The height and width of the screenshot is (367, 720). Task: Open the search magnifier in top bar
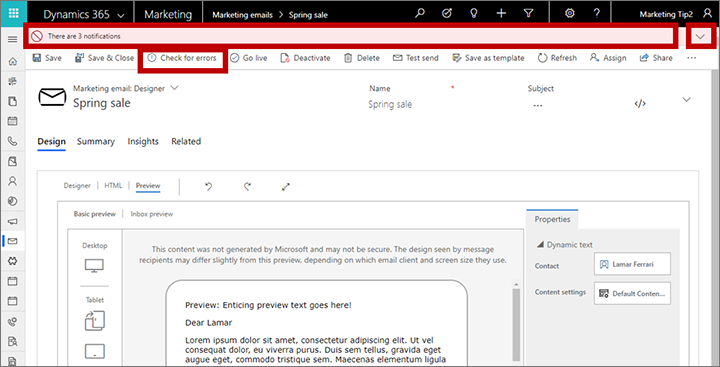click(x=420, y=14)
